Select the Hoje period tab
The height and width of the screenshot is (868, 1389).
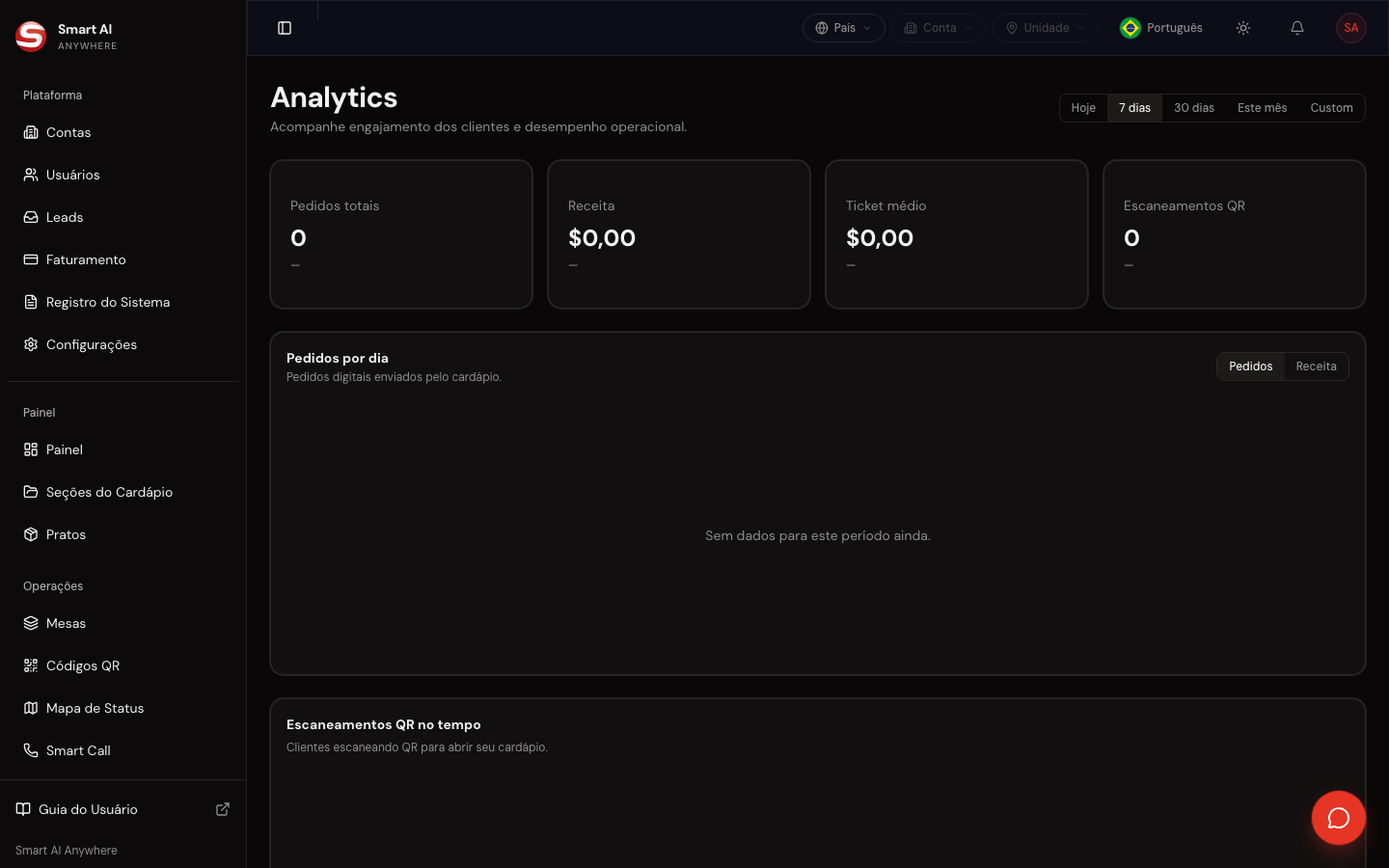[1083, 108]
